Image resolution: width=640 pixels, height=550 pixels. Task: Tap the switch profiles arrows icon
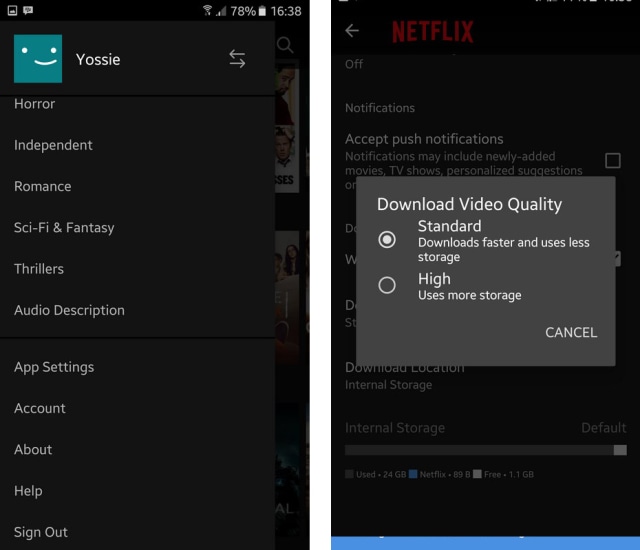237,59
